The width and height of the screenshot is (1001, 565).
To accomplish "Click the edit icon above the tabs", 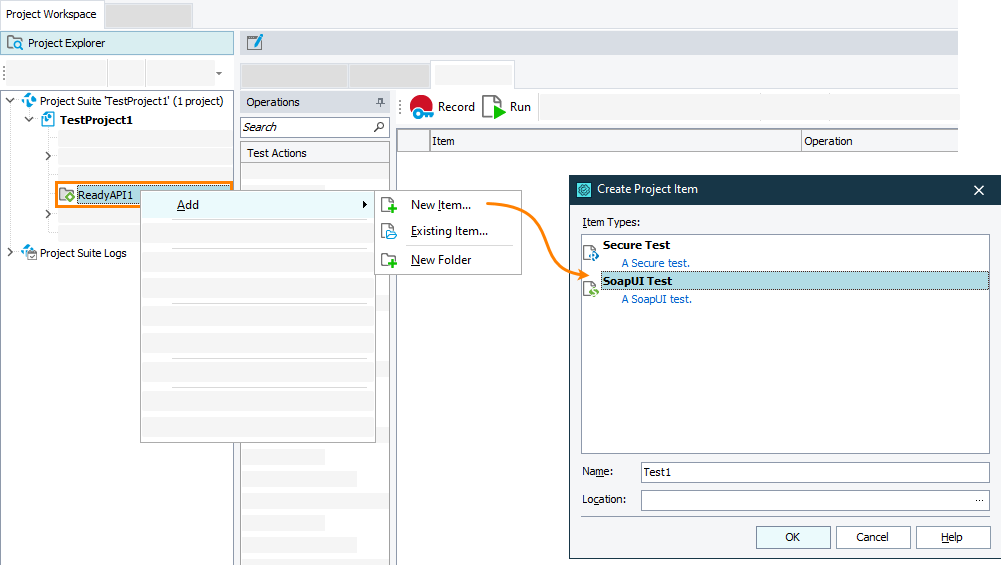I will (255, 42).
